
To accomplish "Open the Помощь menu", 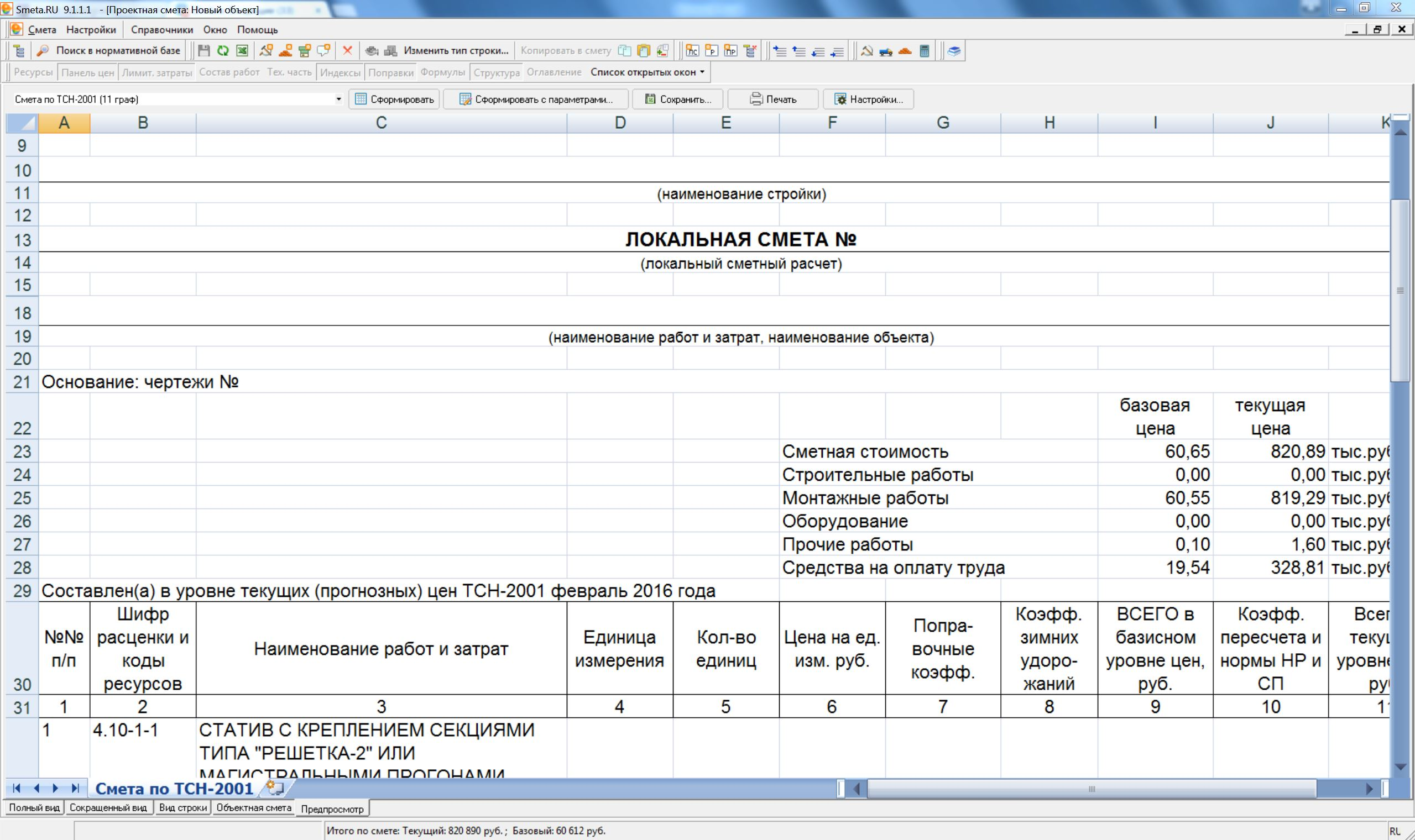I will pos(258,30).
